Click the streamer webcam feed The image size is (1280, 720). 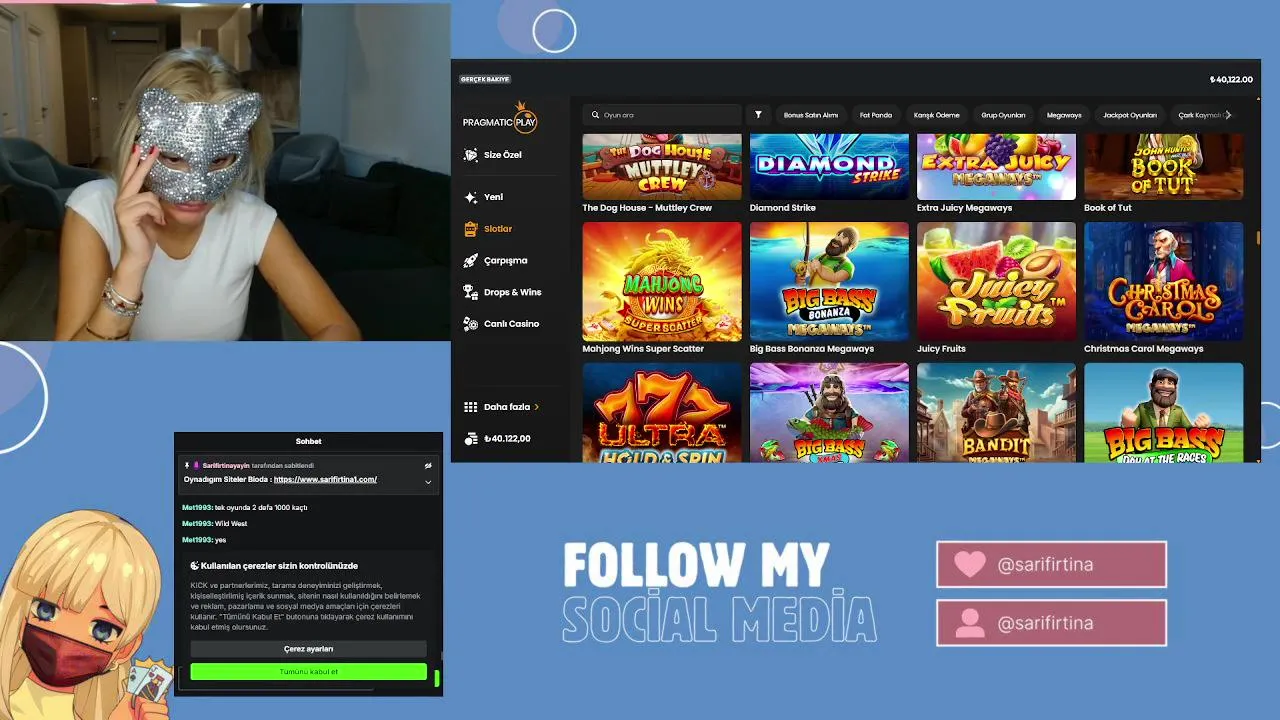pos(225,172)
